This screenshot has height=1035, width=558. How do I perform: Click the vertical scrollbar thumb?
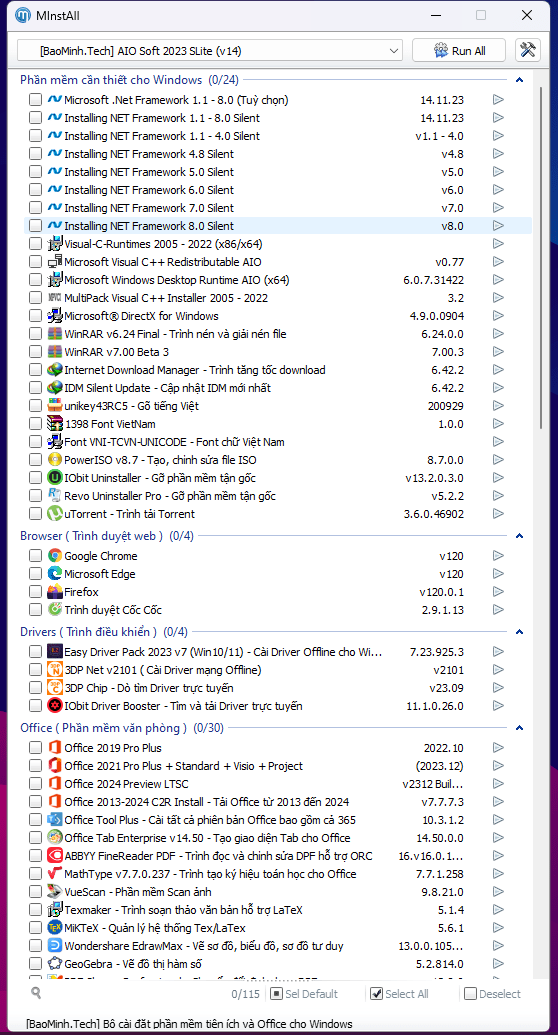coord(543,257)
